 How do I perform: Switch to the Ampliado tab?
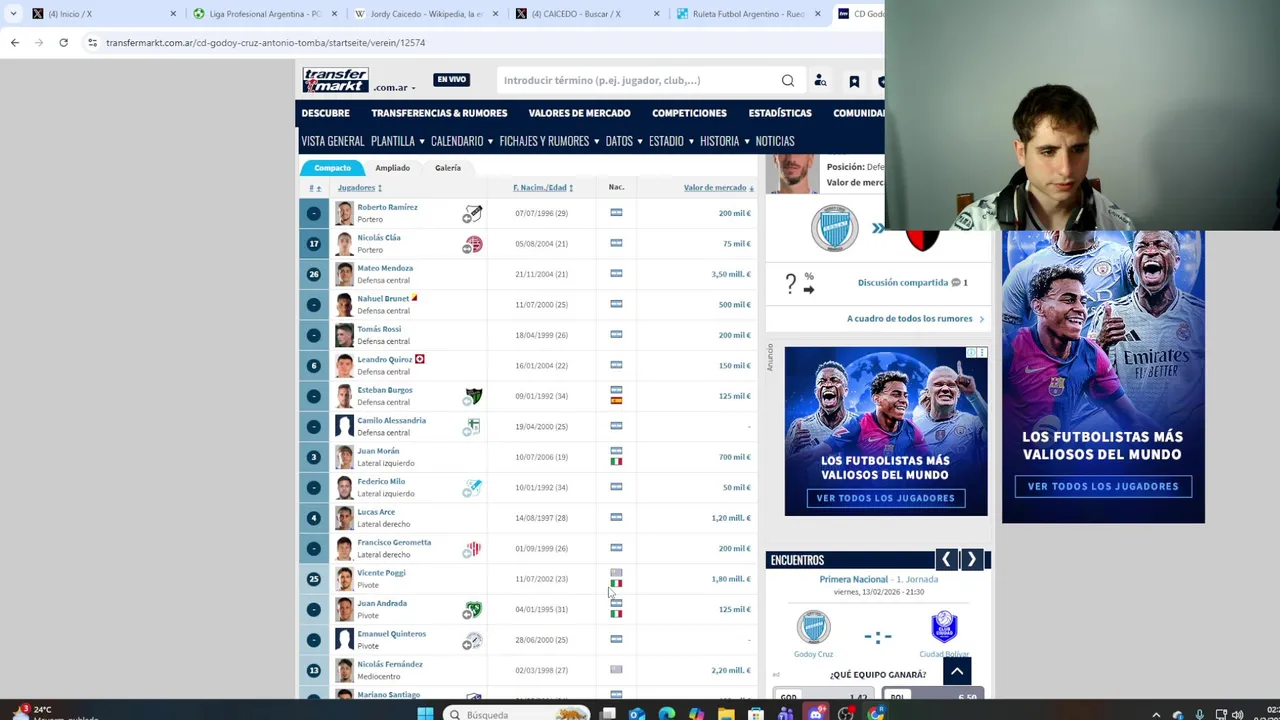pos(392,168)
